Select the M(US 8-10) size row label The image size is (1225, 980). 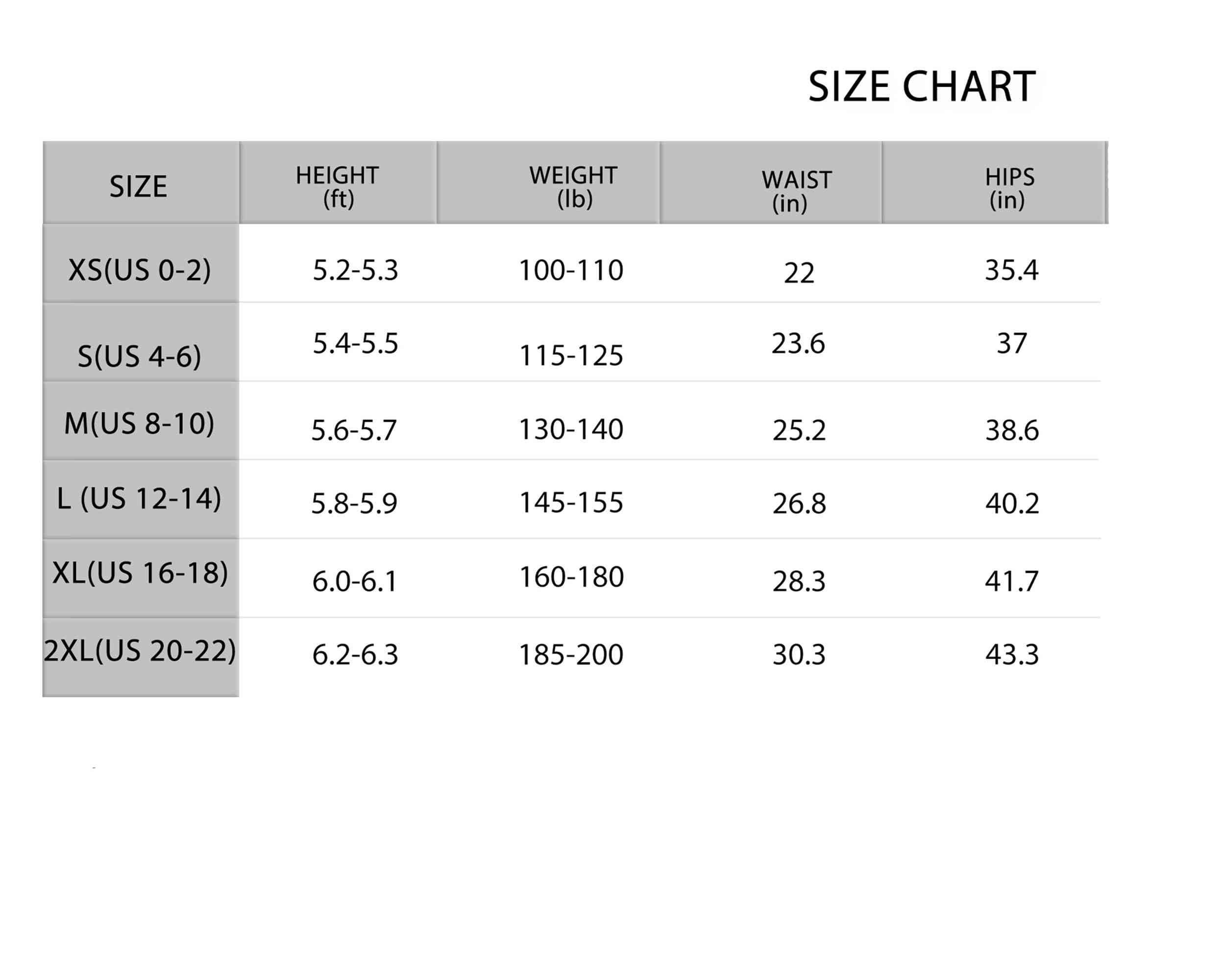click(139, 424)
